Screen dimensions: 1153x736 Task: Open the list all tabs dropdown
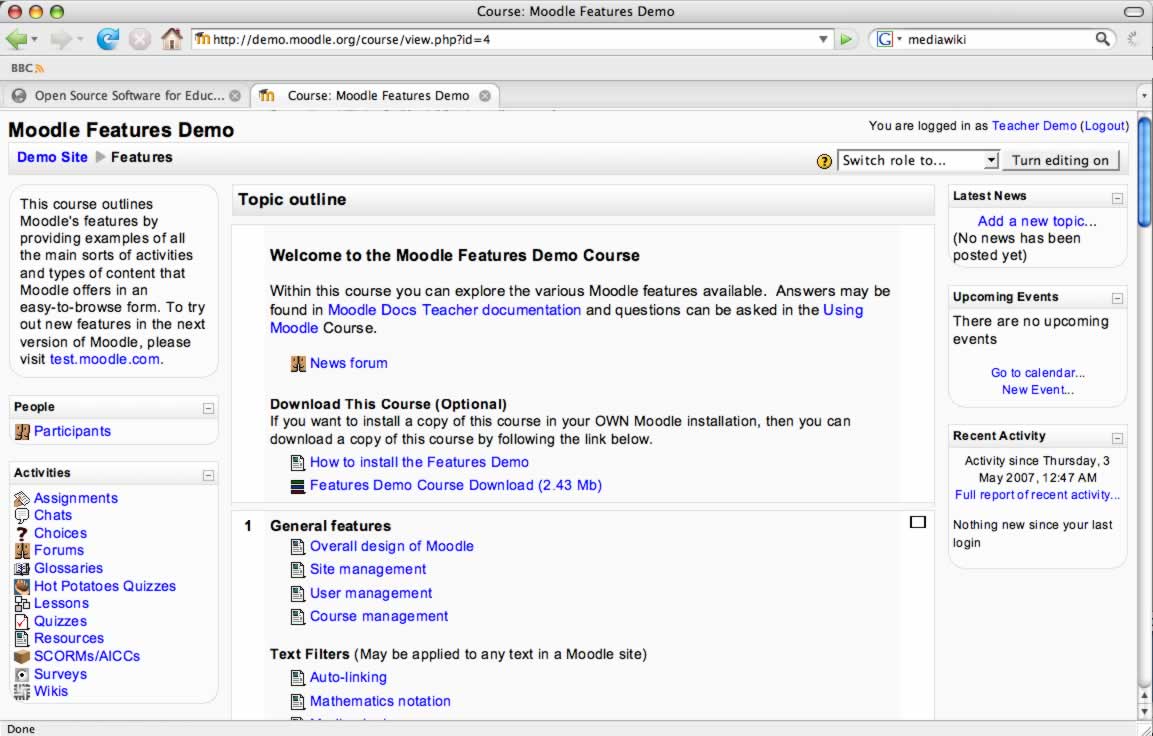coord(1143,96)
